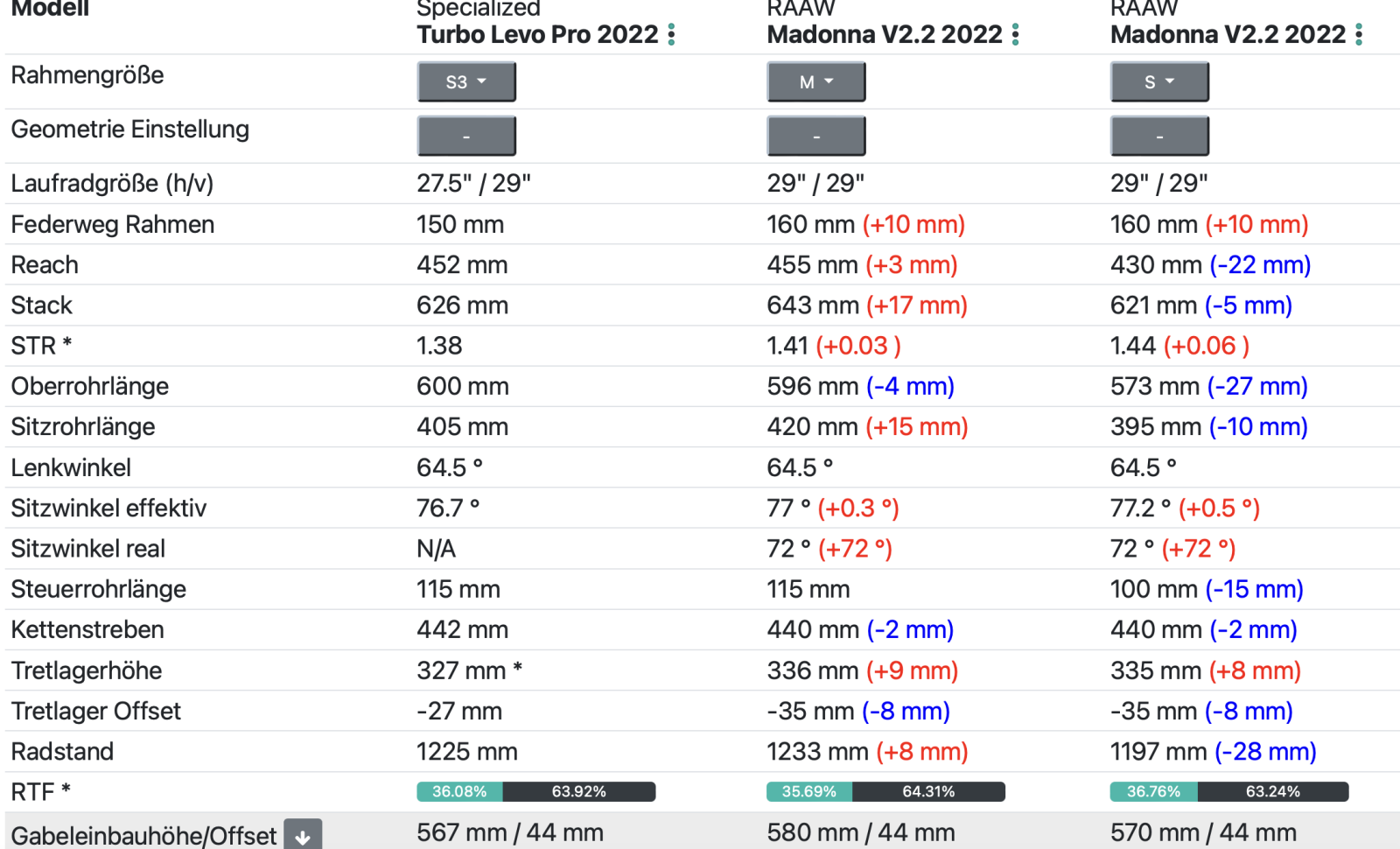
Task: Click the down arrow beside Gabeleinbauhöhe/Offset
Action: click(x=303, y=836)
